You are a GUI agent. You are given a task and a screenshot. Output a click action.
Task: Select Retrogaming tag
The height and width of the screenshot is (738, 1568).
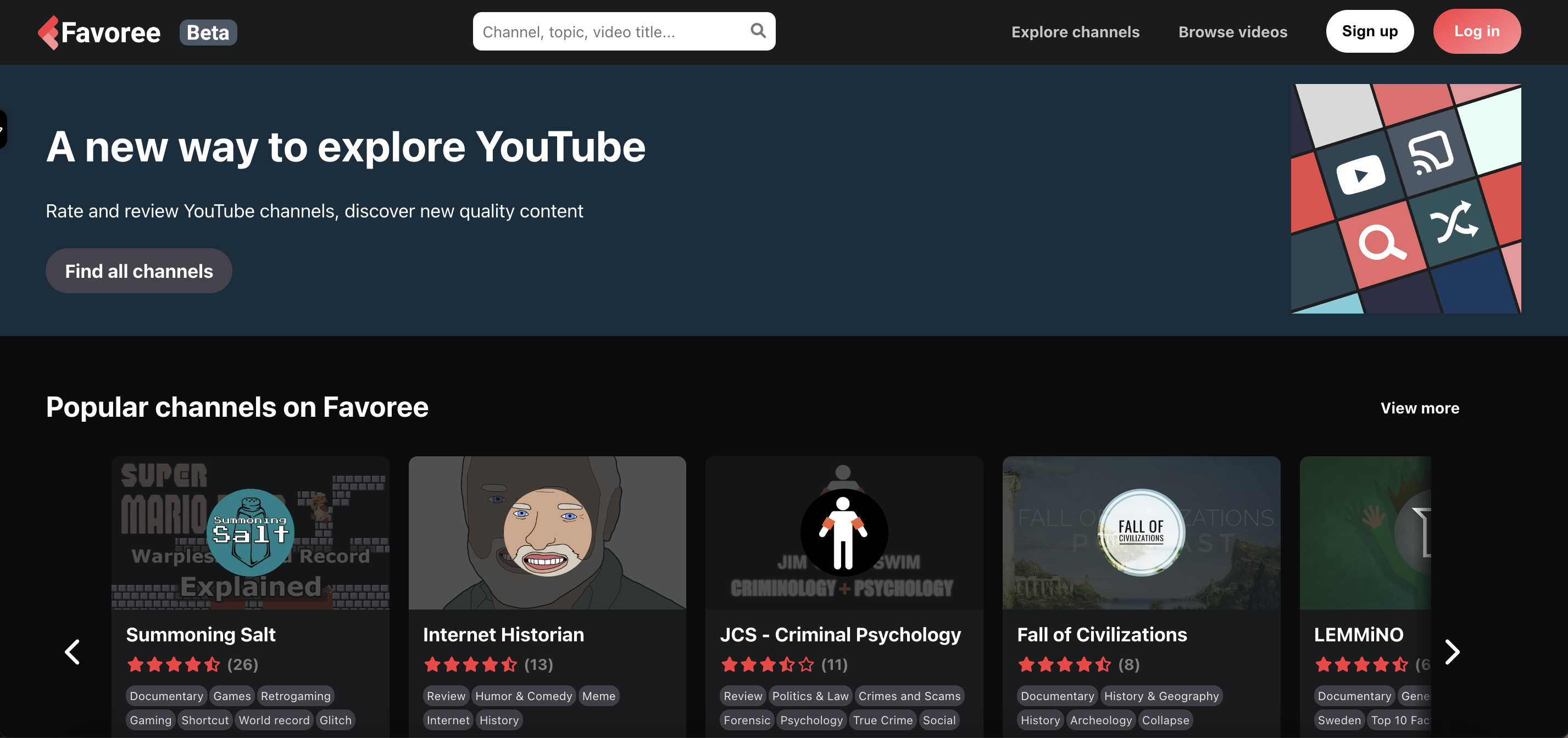pos(296,695)
